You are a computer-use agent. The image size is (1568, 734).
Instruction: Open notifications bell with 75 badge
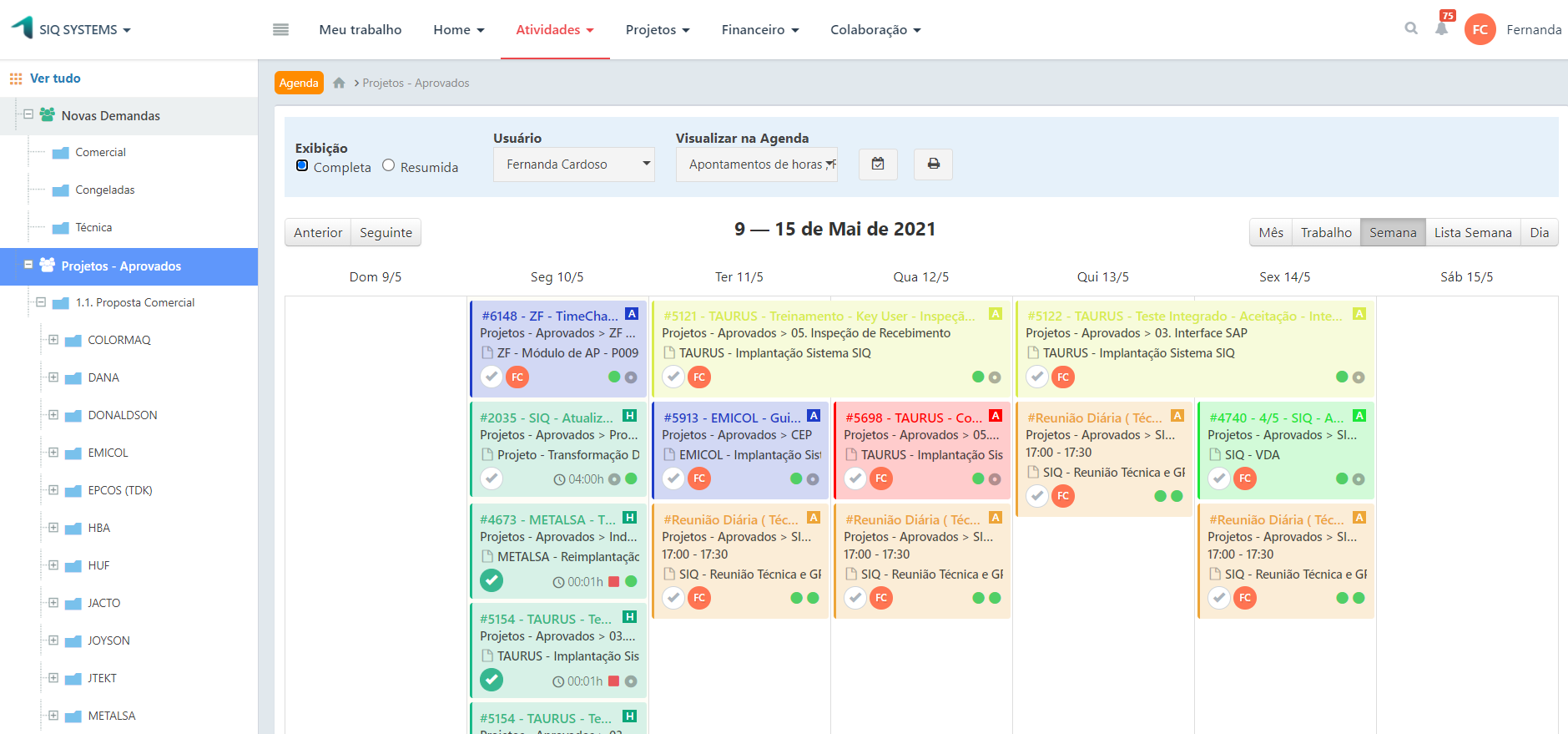pyautogui.click(x=1442, y=28)
